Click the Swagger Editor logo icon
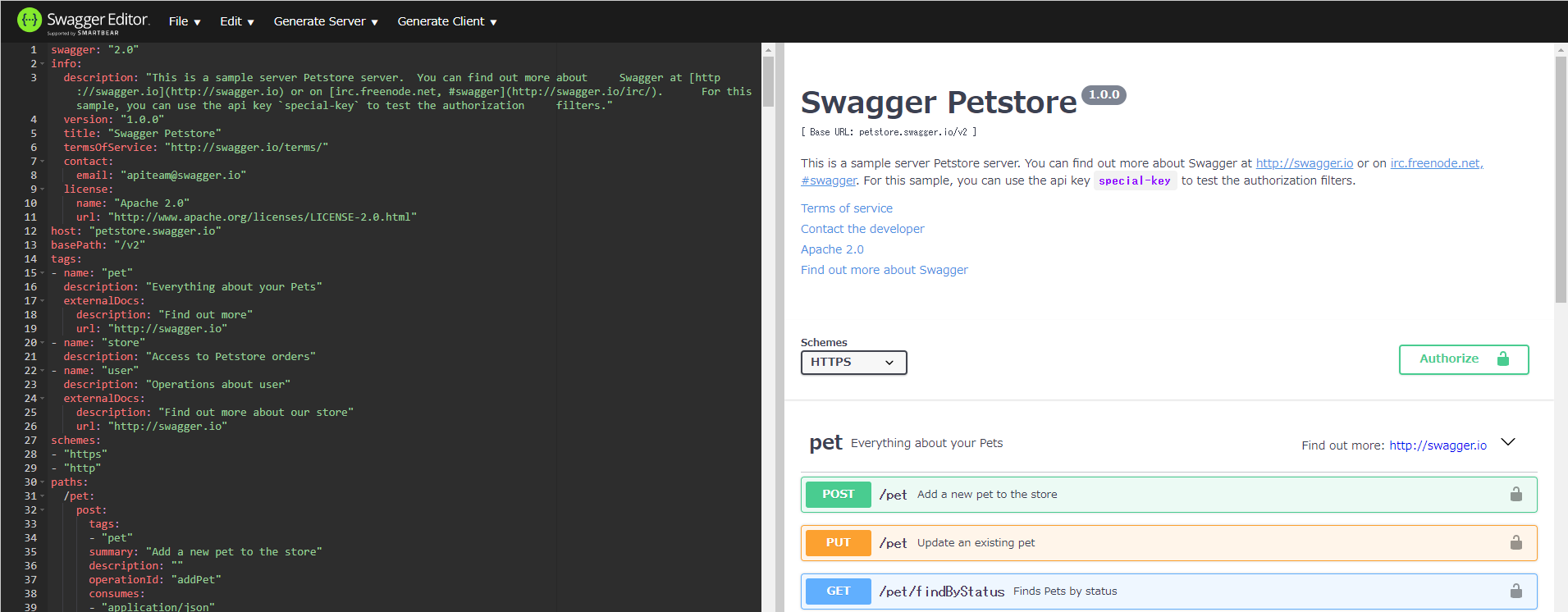 pyautogui.click(x=30, y=20)
